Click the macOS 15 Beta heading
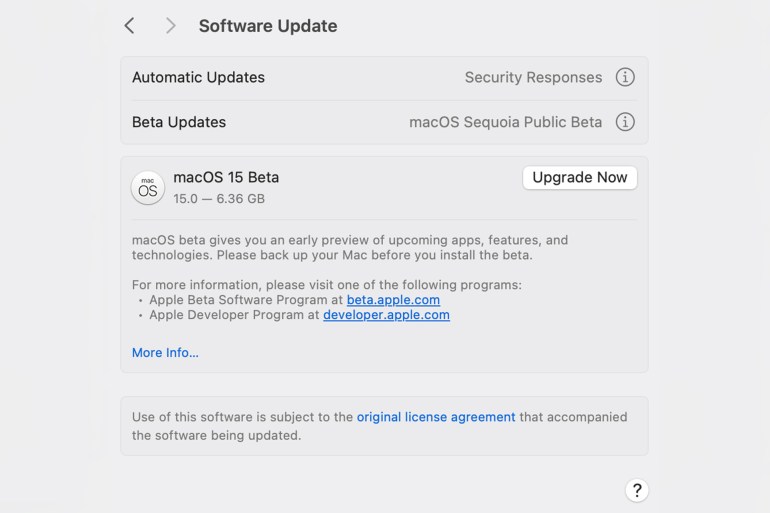The height and width of the screenshot is (513, 770). click(226, 177)
